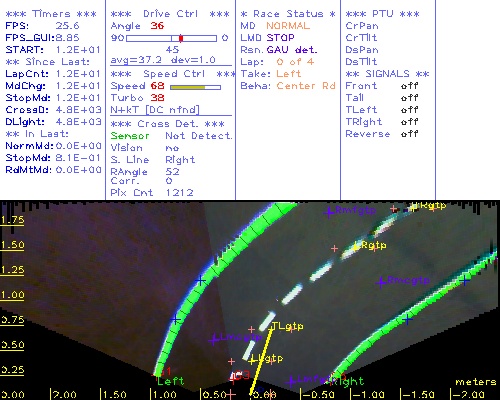Click the red marker on Angle slider
The image size is (500, 400).
tap(181, 38)
